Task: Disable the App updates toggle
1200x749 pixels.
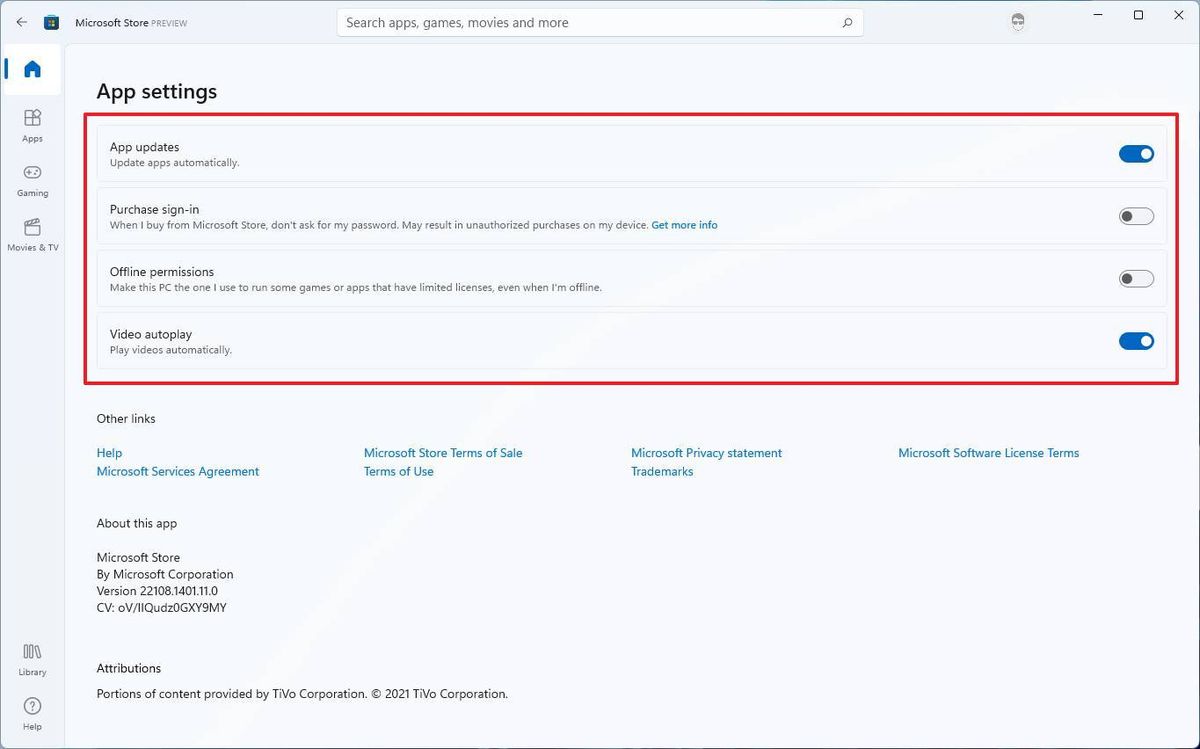Action: [1136, 154]
